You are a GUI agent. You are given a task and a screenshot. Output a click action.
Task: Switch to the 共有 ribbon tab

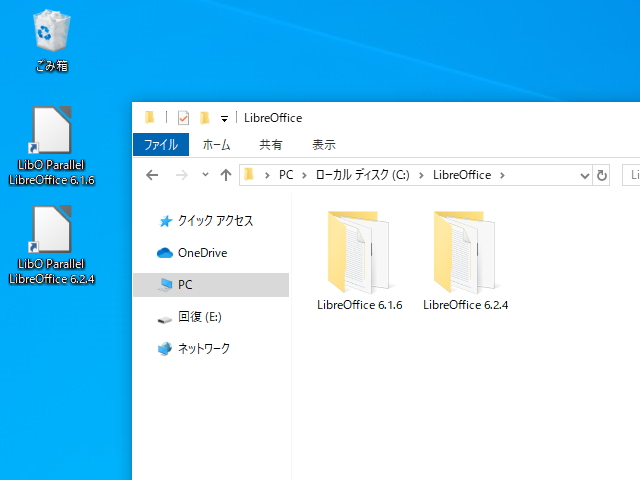point(271,144)
